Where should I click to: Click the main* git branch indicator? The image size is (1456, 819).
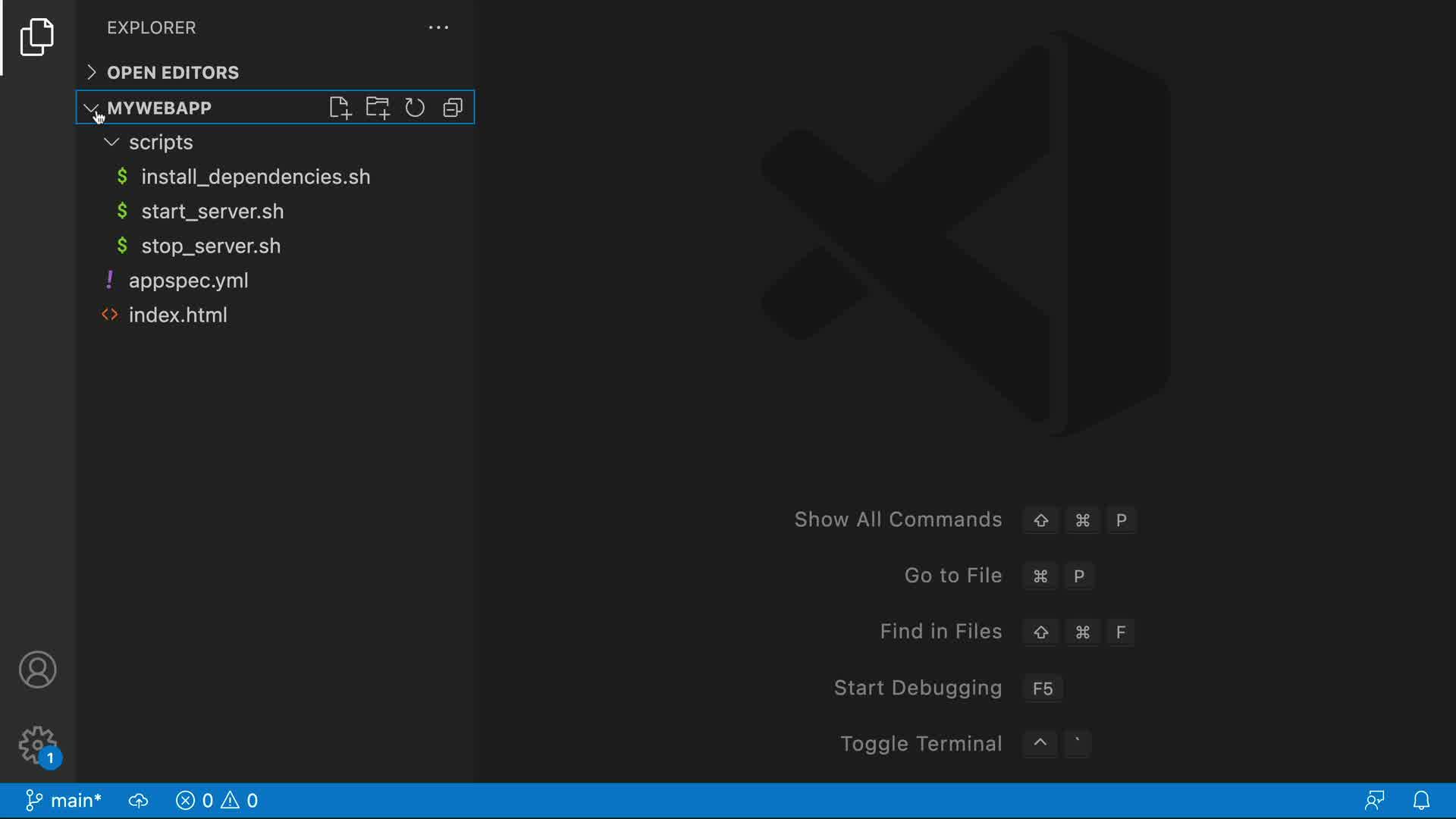[x=64, y=801]
